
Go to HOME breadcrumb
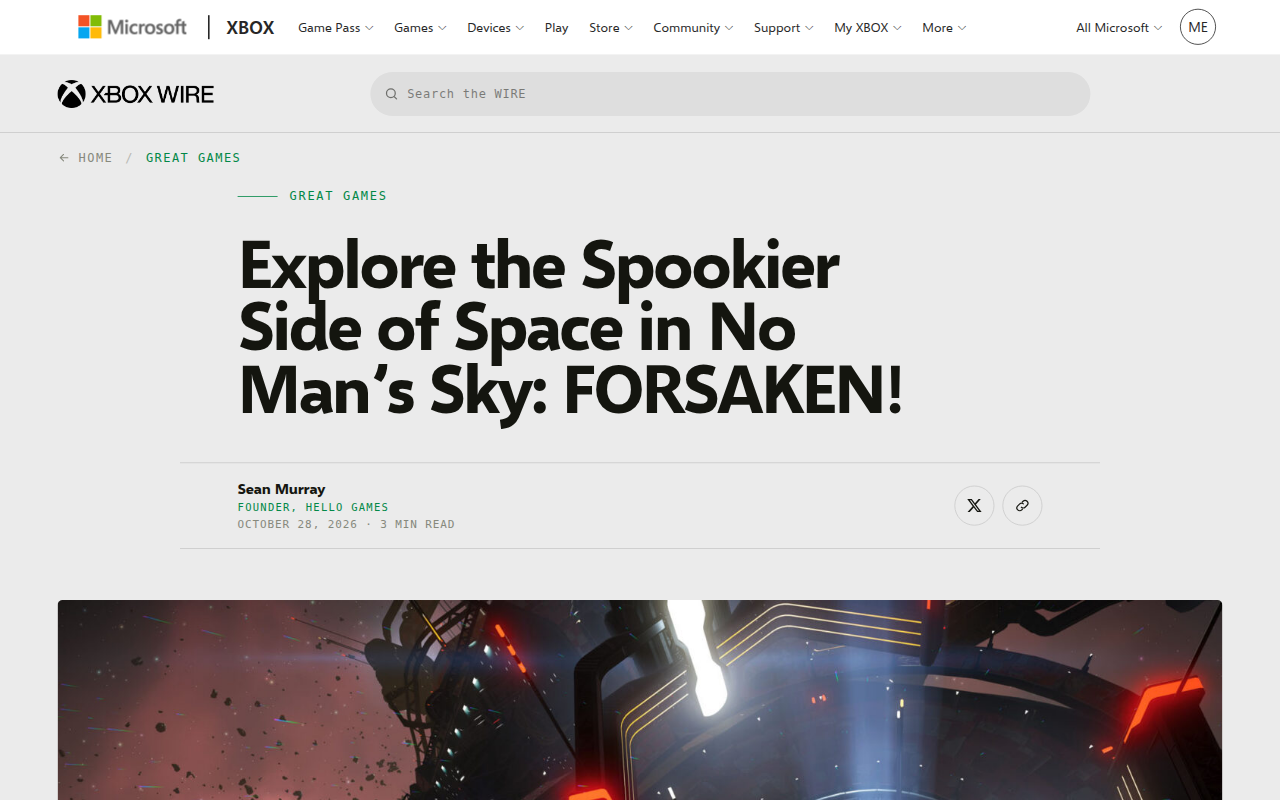tap(95, 158)
